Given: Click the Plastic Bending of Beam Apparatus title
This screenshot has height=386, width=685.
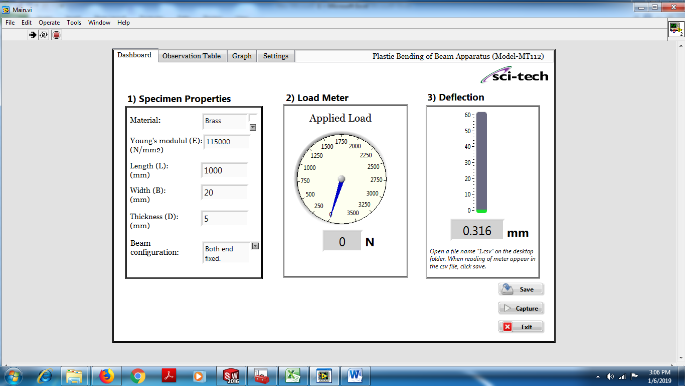Looking at the screenshot, I should coord(458,56).
